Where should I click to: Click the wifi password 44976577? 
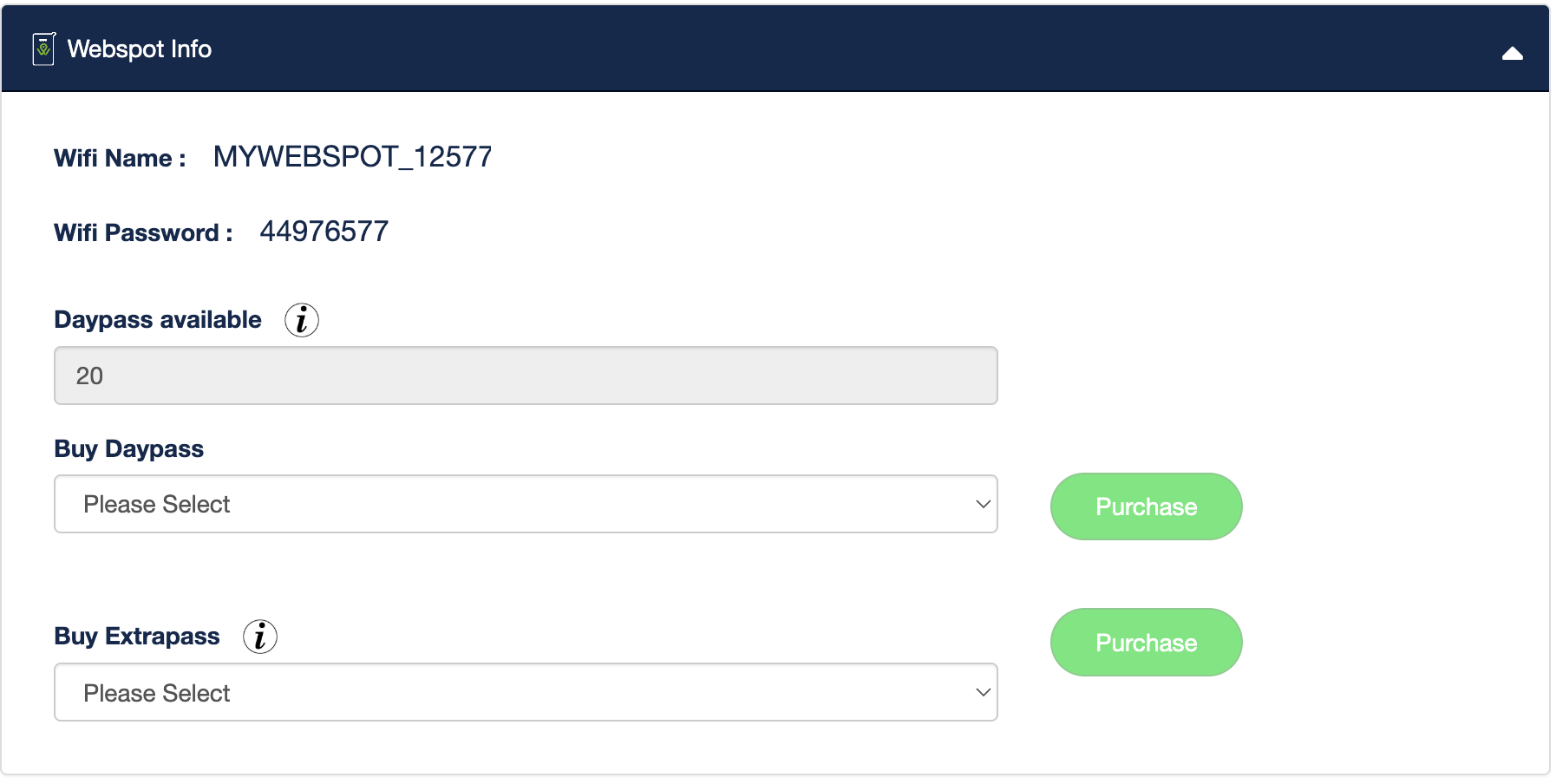[x=324, y=232]
